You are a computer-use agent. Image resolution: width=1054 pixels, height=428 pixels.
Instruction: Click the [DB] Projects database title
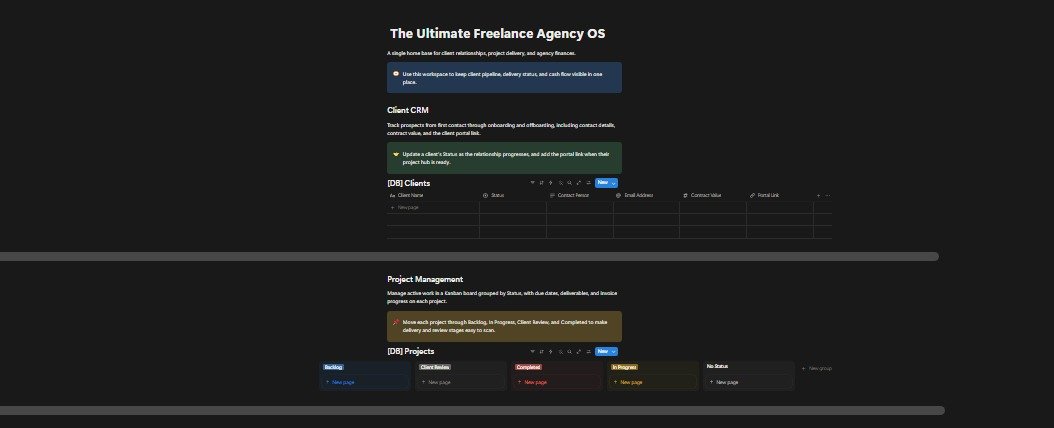(411, 351)
